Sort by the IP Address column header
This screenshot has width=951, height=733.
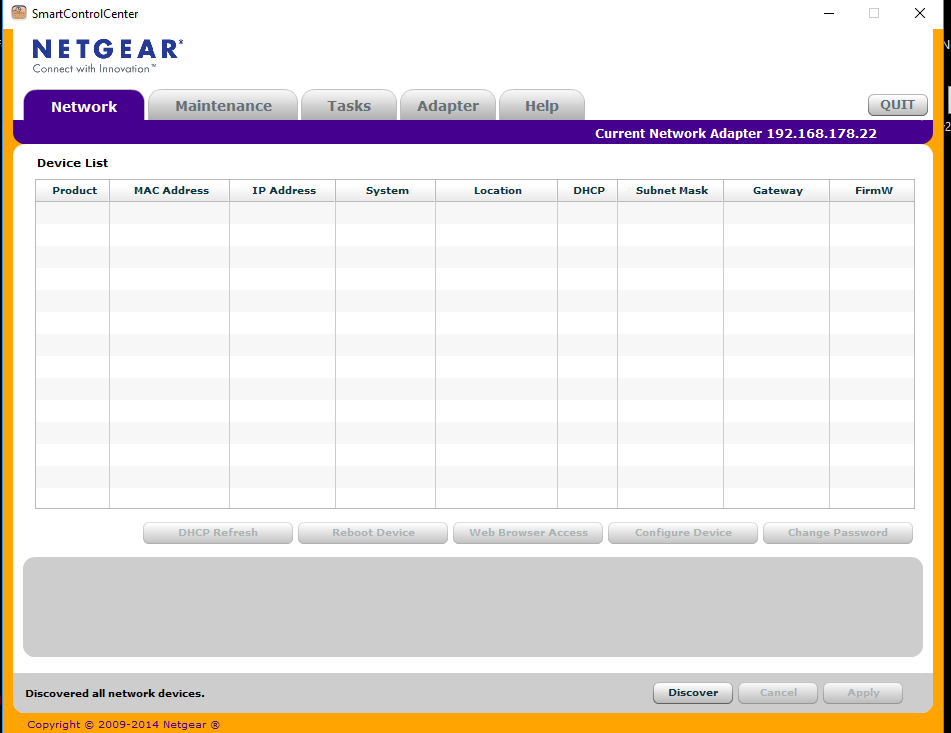283,190
